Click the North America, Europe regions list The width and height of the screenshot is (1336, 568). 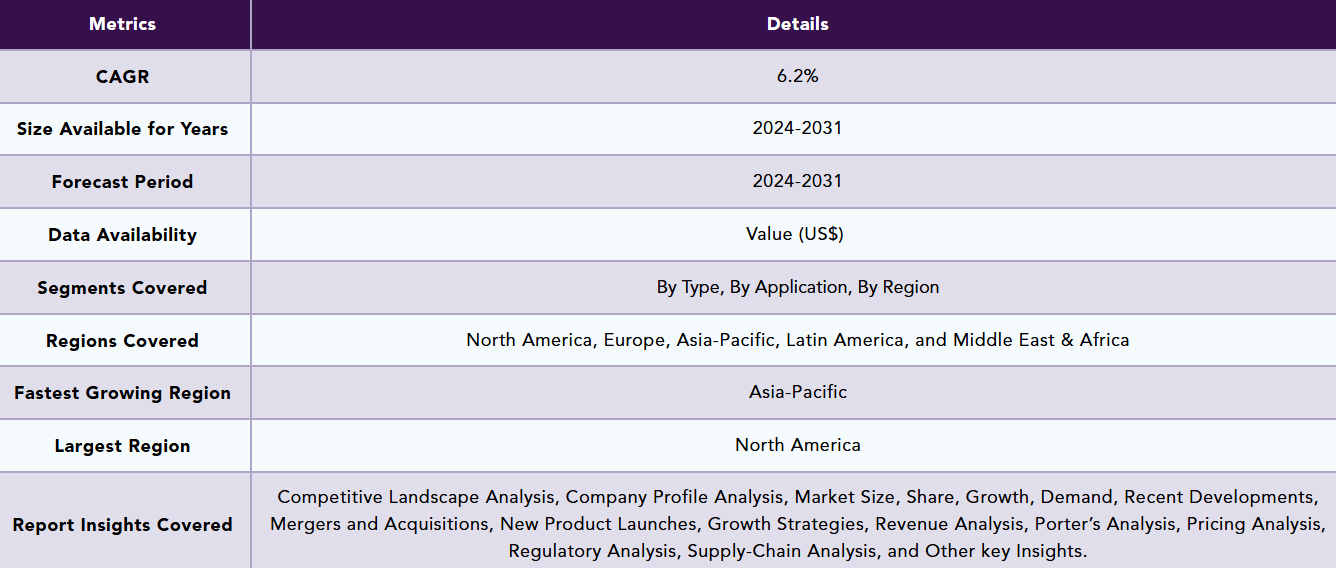click(x=797, y=340)
